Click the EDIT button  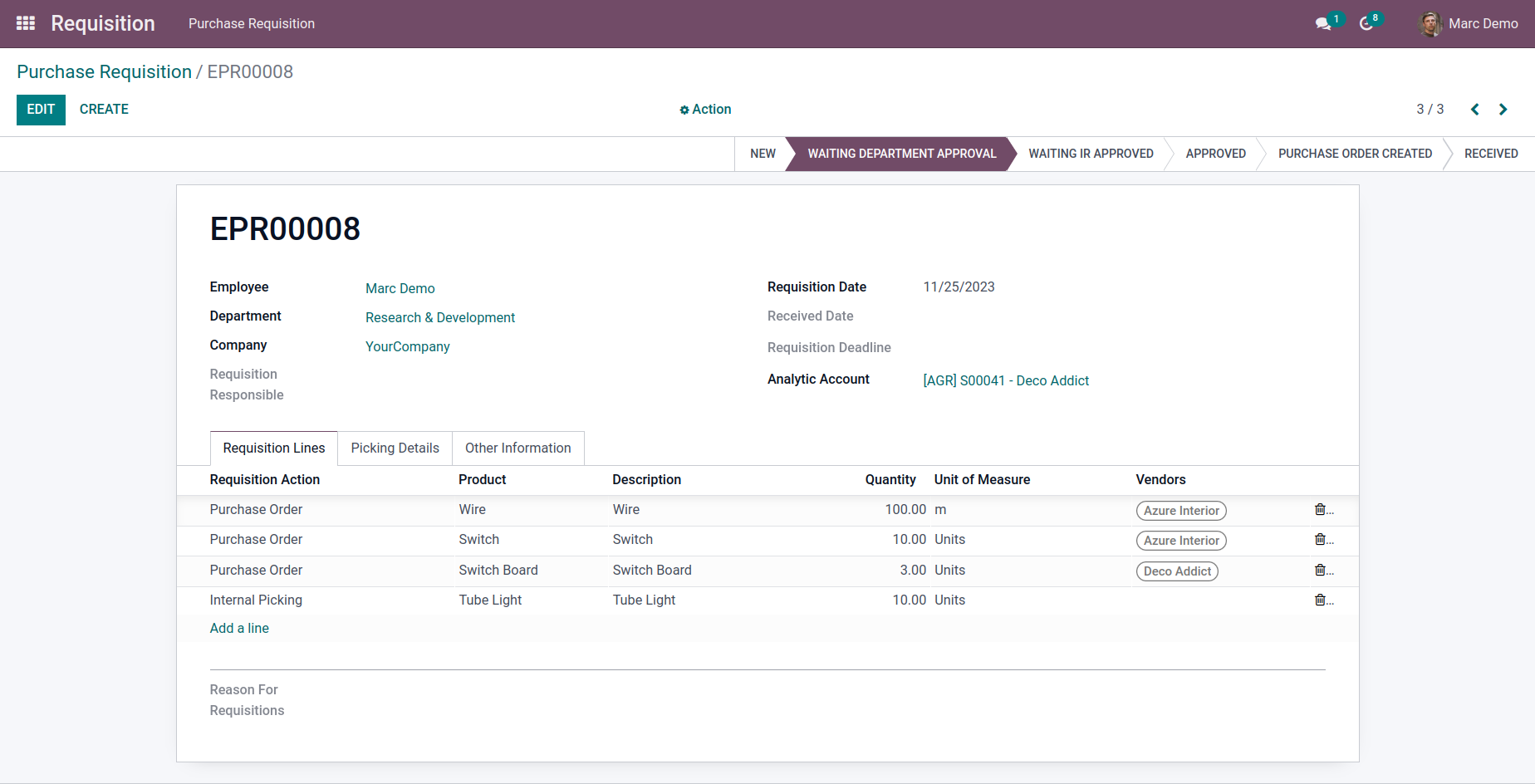tap(41, 110)
